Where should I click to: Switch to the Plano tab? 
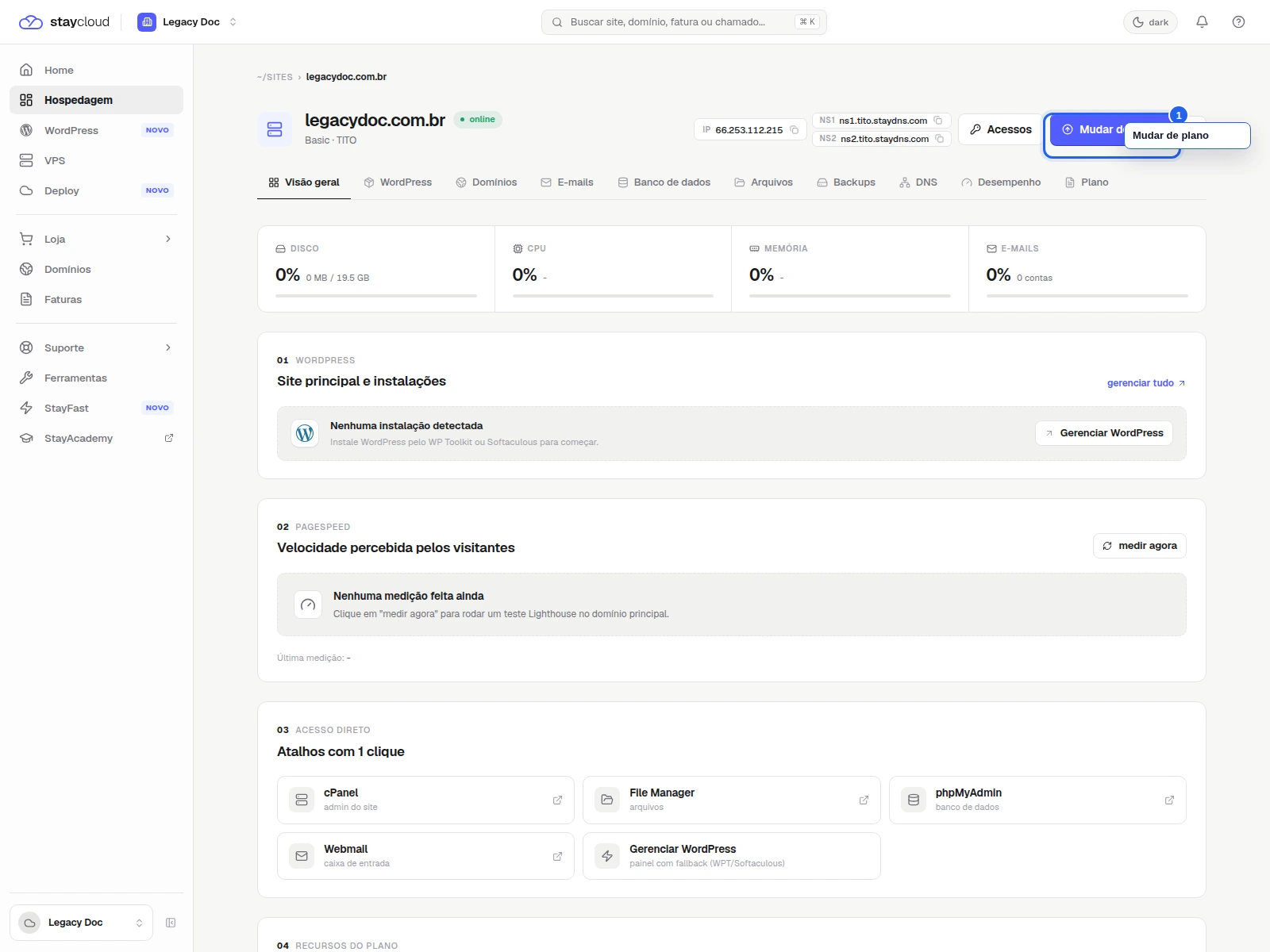1087,182
